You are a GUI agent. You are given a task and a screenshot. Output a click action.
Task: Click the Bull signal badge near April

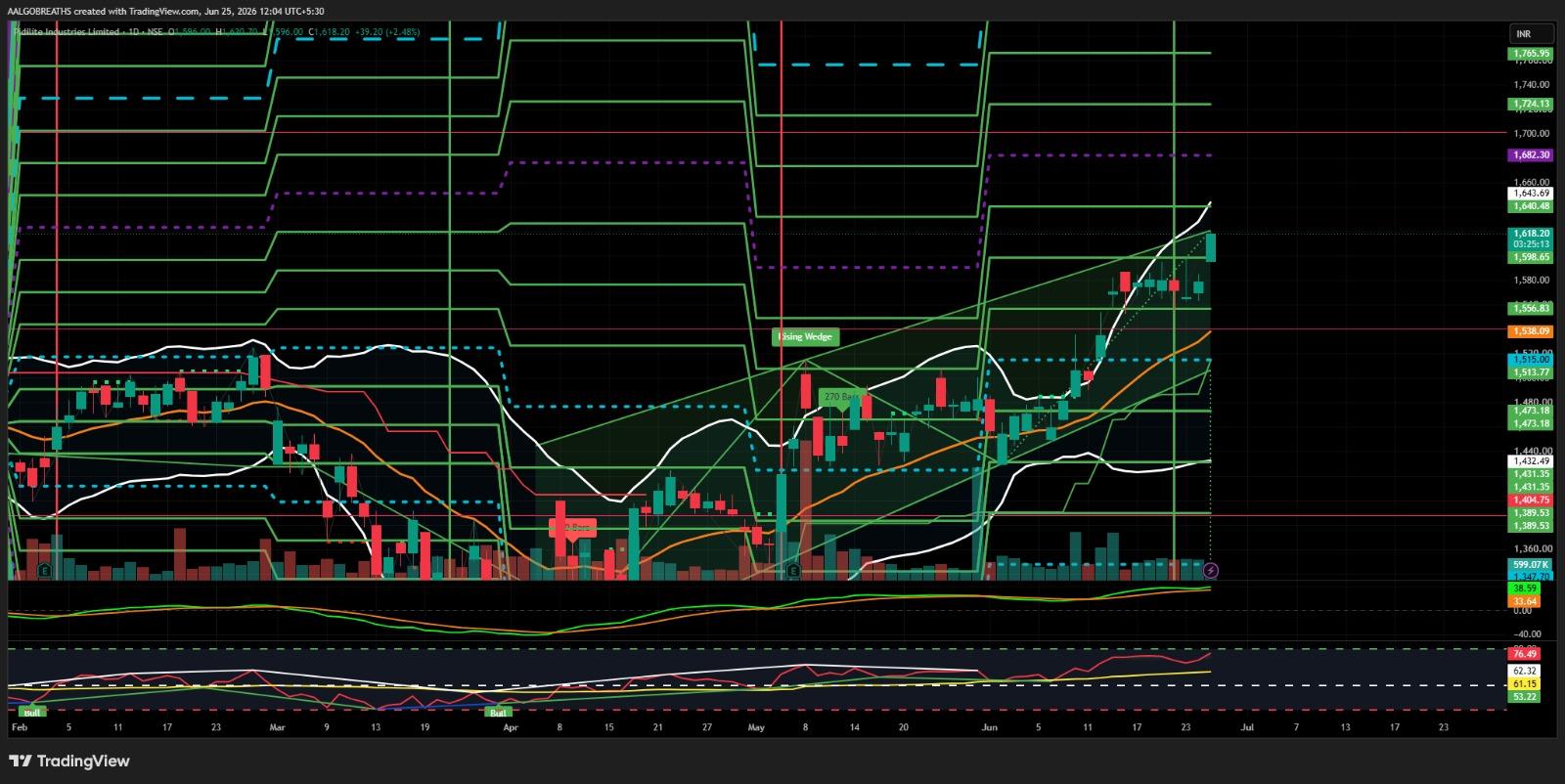[498, 711]
